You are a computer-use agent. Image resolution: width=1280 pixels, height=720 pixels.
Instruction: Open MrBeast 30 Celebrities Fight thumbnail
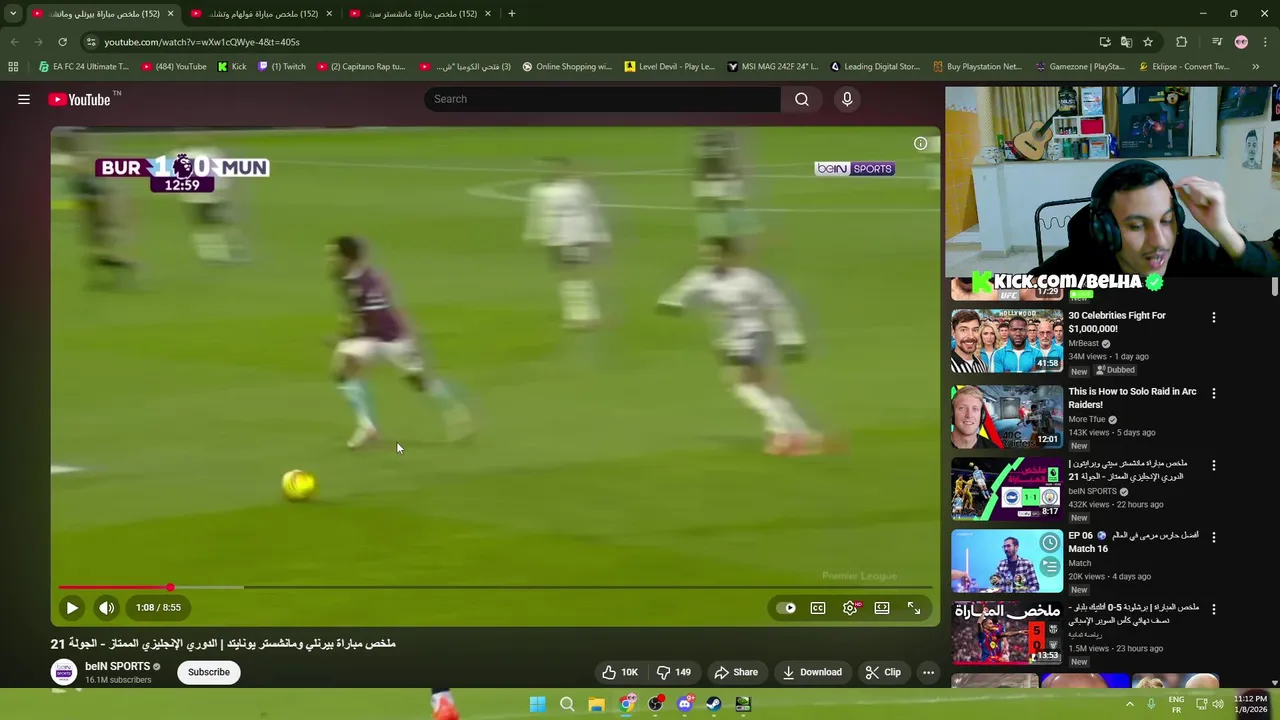(x=1007, y=341)
